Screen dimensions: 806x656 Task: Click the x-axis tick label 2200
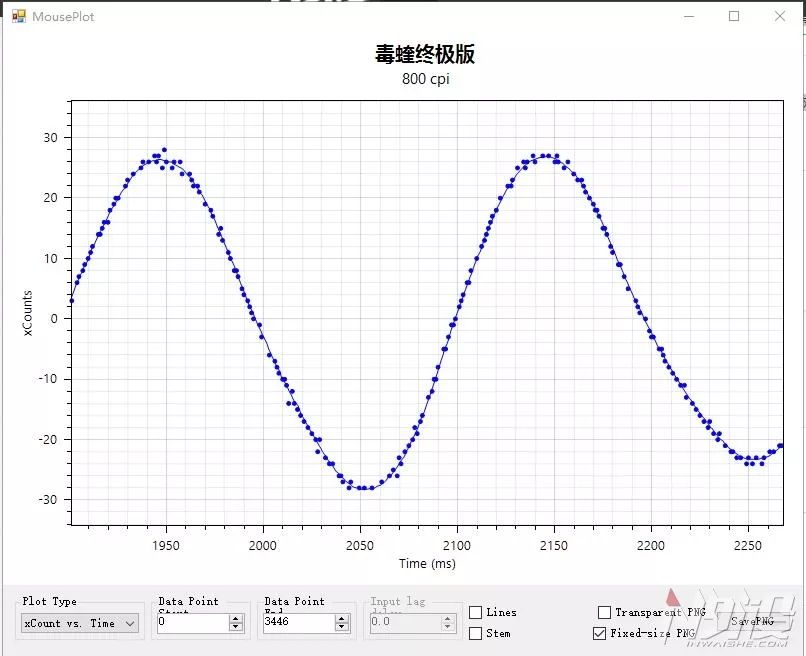tap(651, 545)
